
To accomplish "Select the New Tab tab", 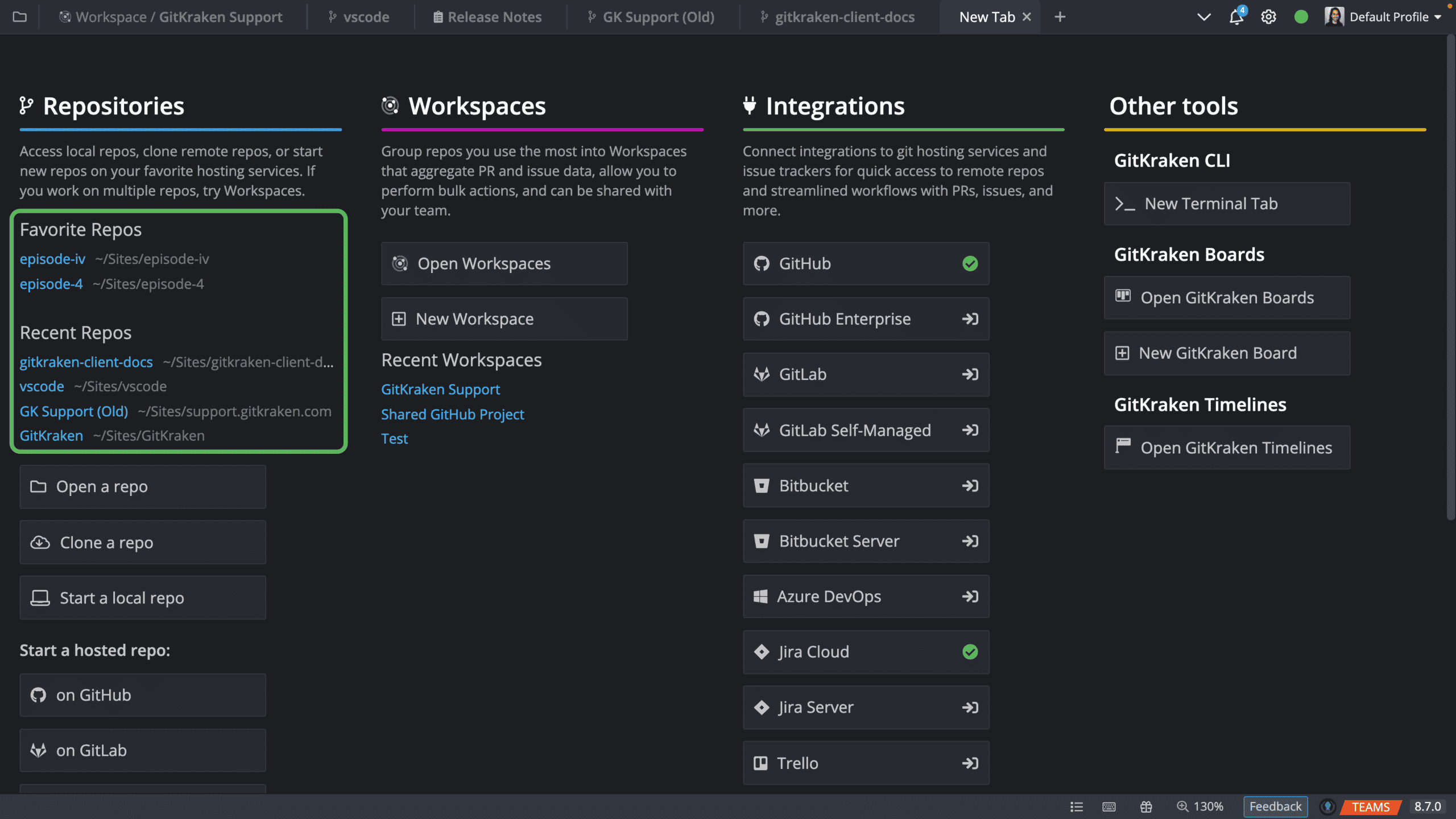I will 987,17.
